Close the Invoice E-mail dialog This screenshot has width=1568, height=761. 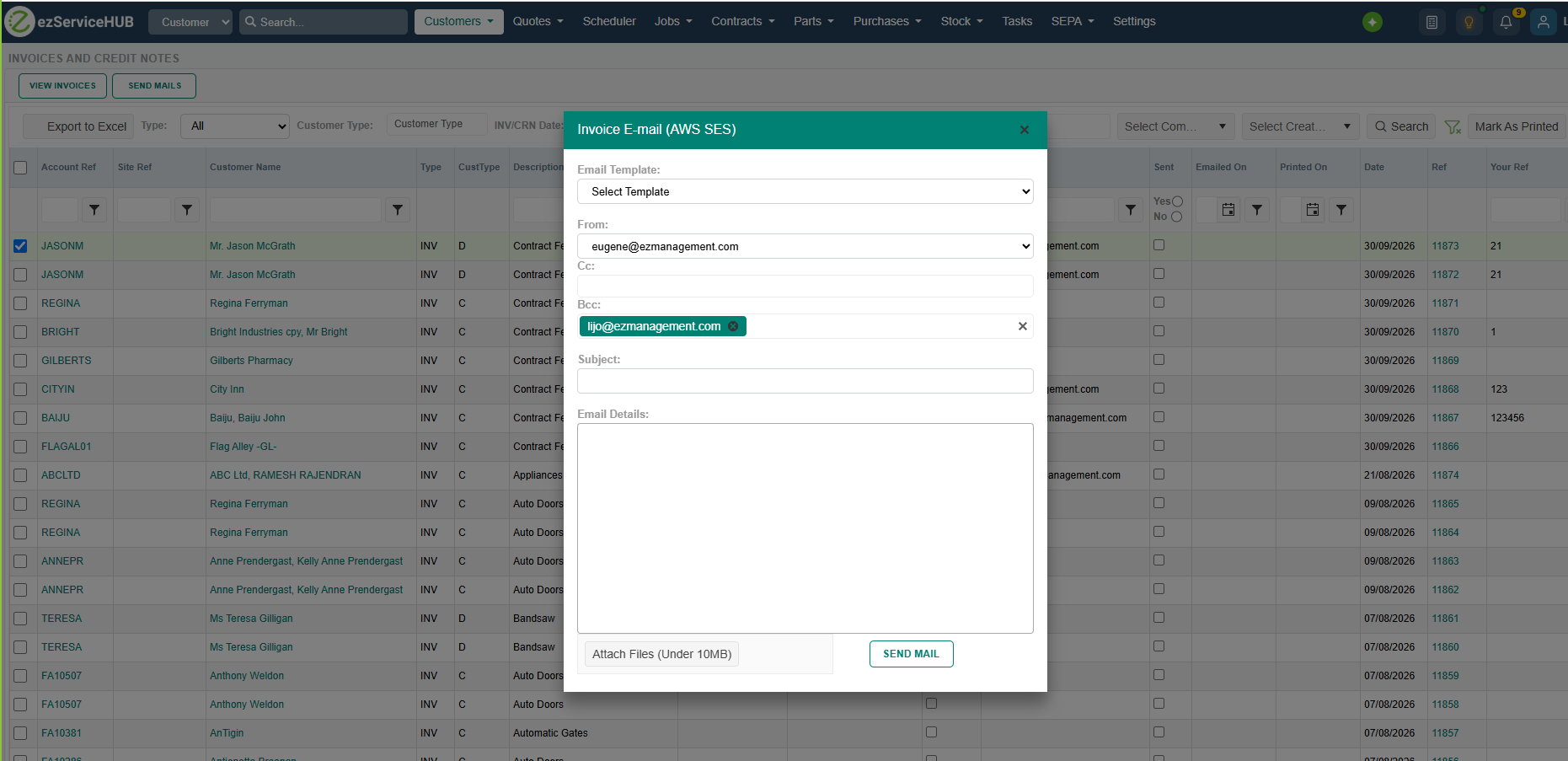(1025, 130)
